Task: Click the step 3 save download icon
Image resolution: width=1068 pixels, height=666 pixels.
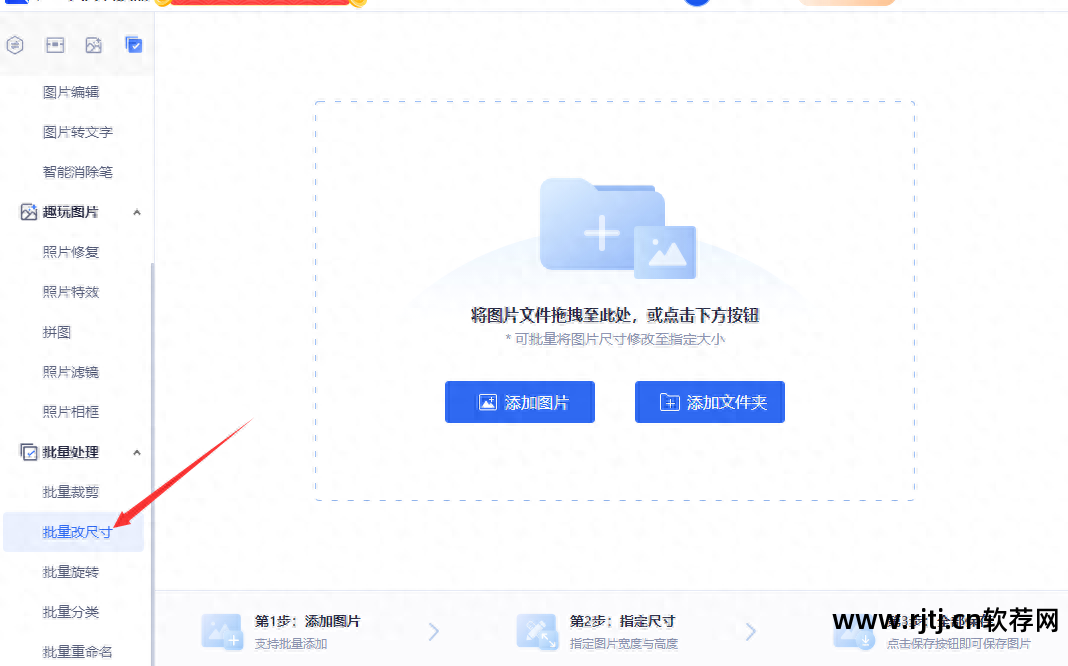Action: (x=853, y=631)
